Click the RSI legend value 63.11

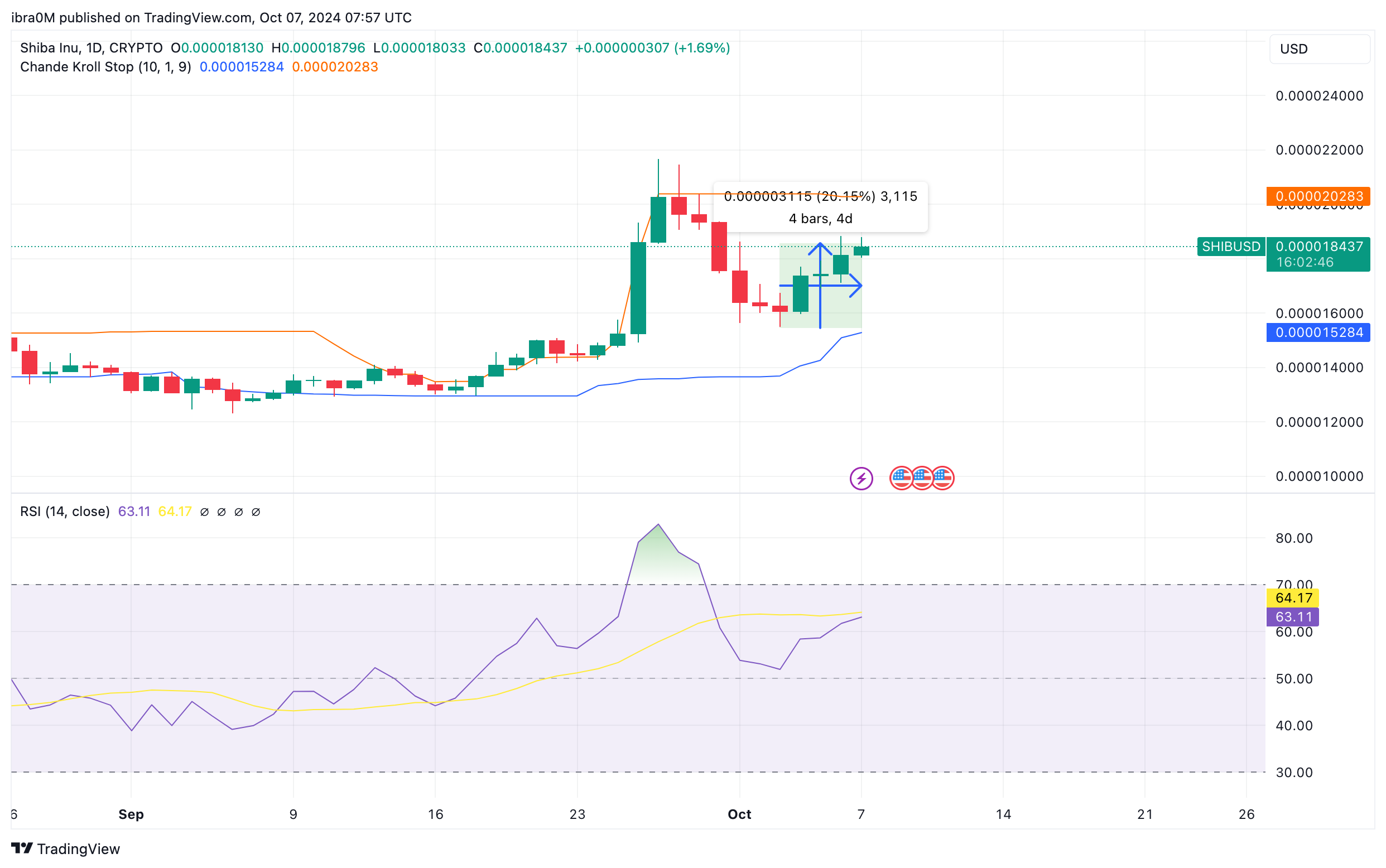pyautogui.click(x=134, y=511)
